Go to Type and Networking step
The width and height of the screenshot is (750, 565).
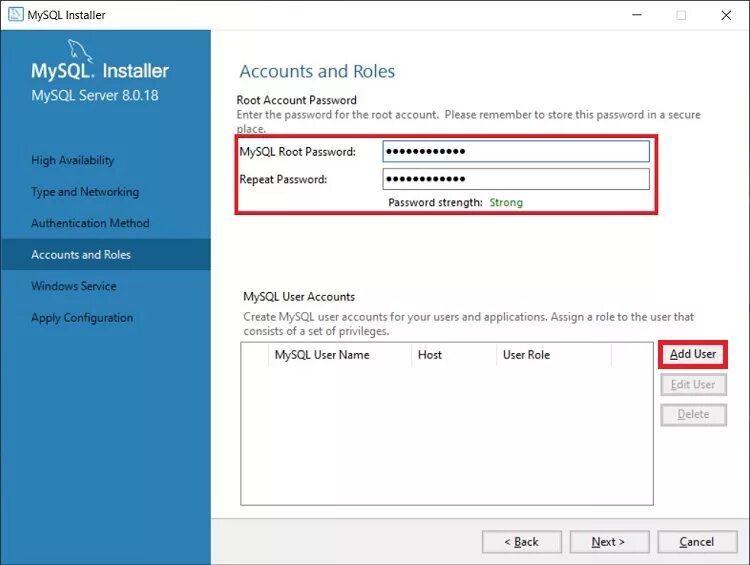pos(85,192)
